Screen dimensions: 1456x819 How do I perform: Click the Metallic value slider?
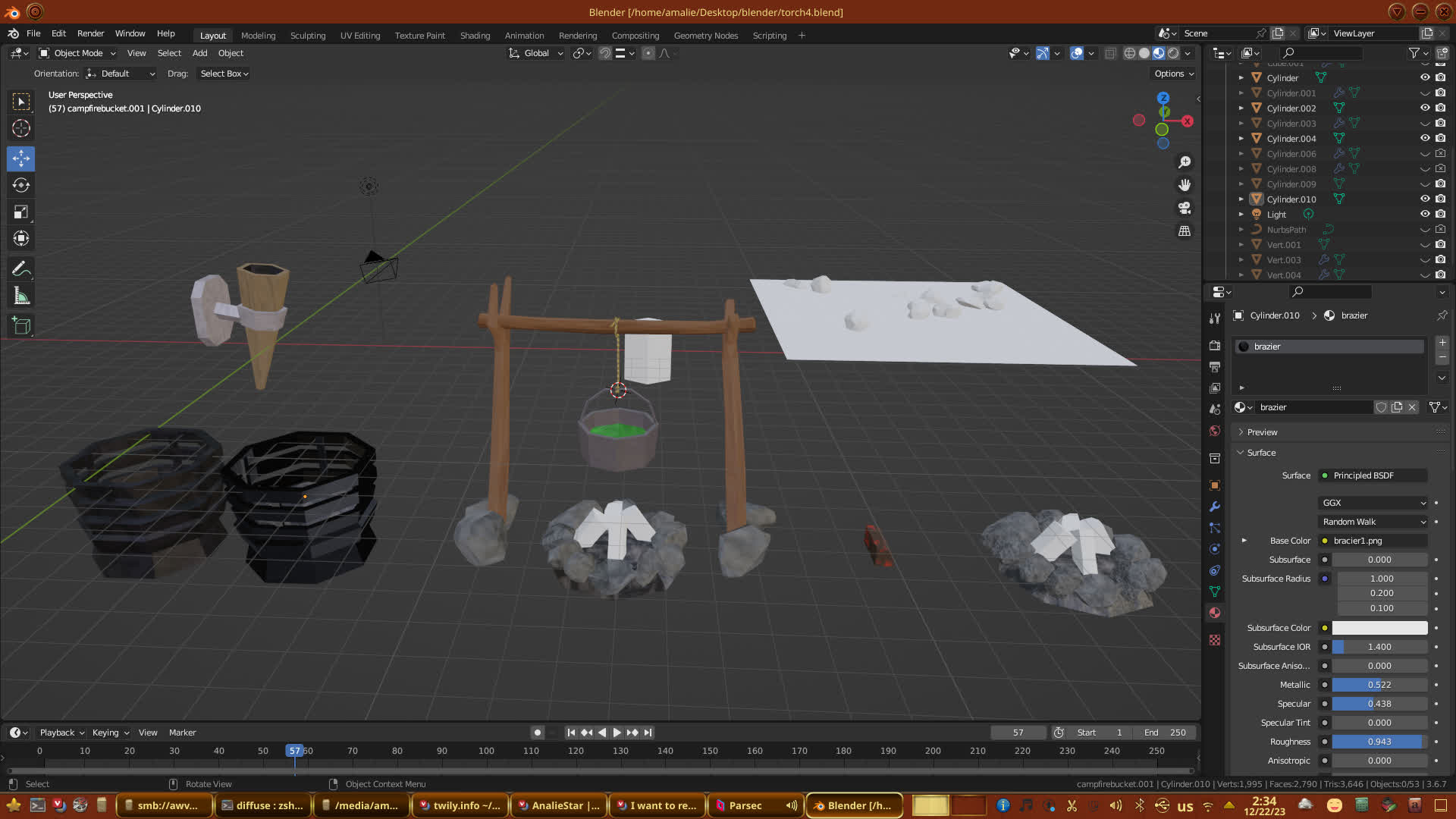click(1379, 685)
